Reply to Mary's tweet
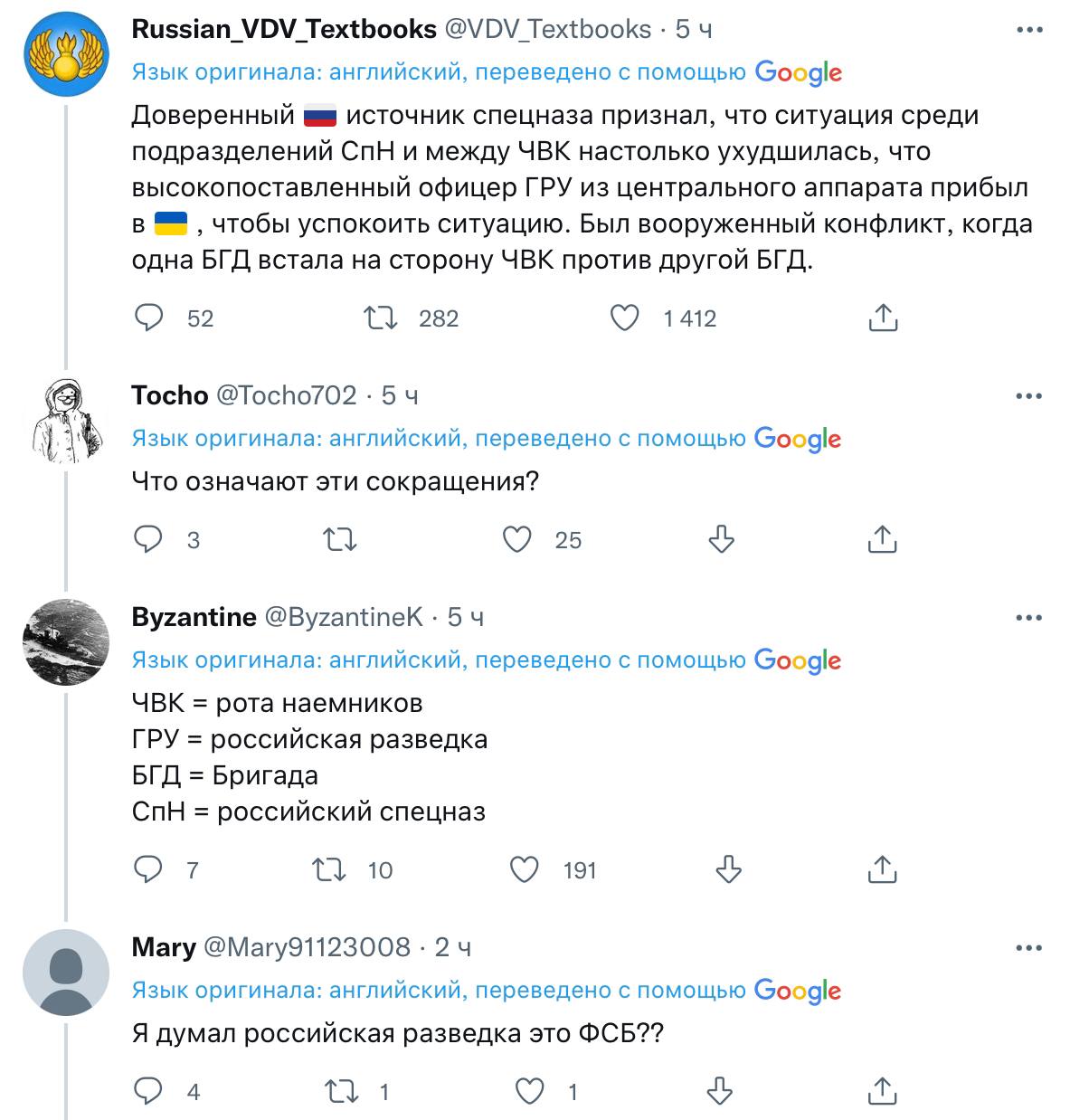Screen dimensions: 1070x1120 (148, 1091)
